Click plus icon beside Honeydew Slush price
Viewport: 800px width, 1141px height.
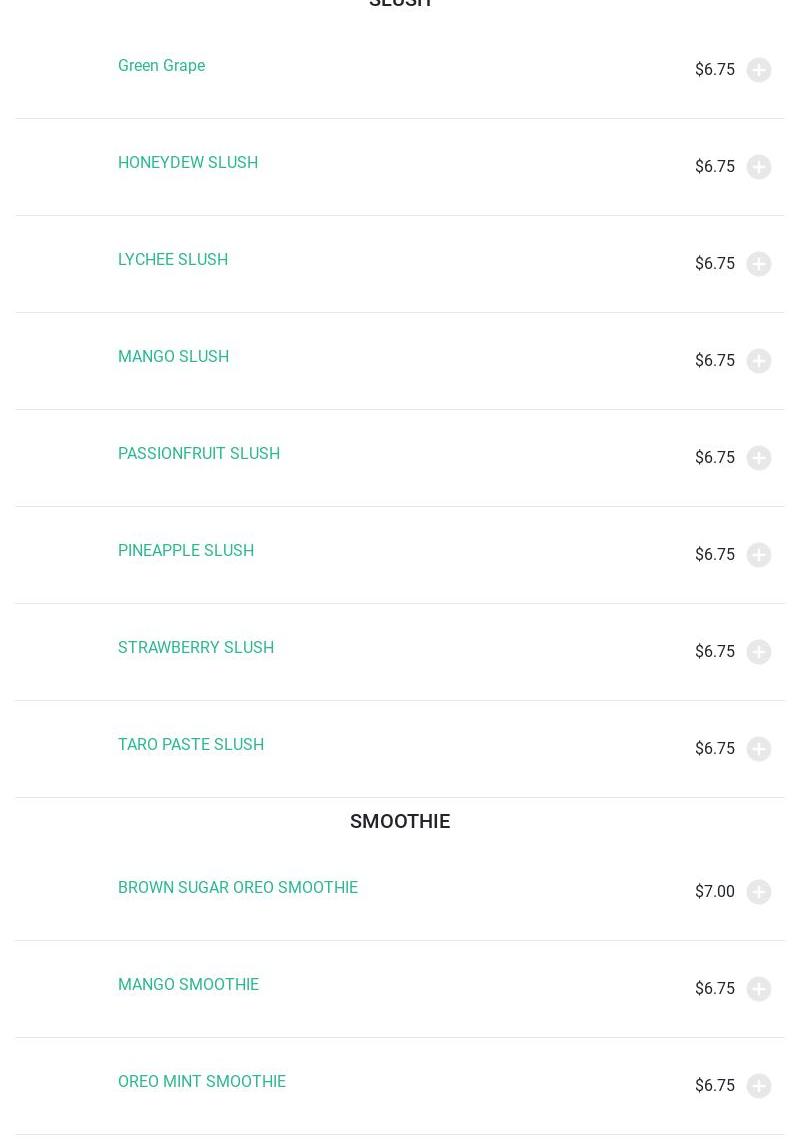click(759, 167)
